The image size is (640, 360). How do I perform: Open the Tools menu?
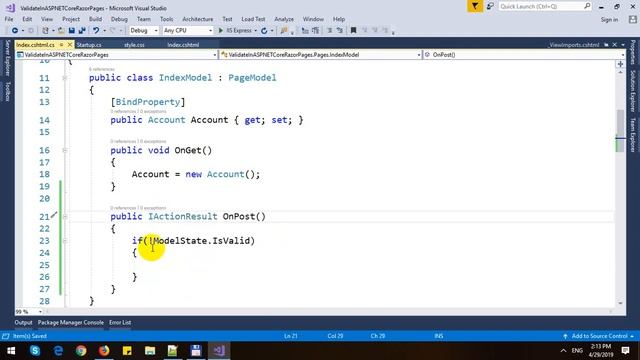[x=167, y=19]
